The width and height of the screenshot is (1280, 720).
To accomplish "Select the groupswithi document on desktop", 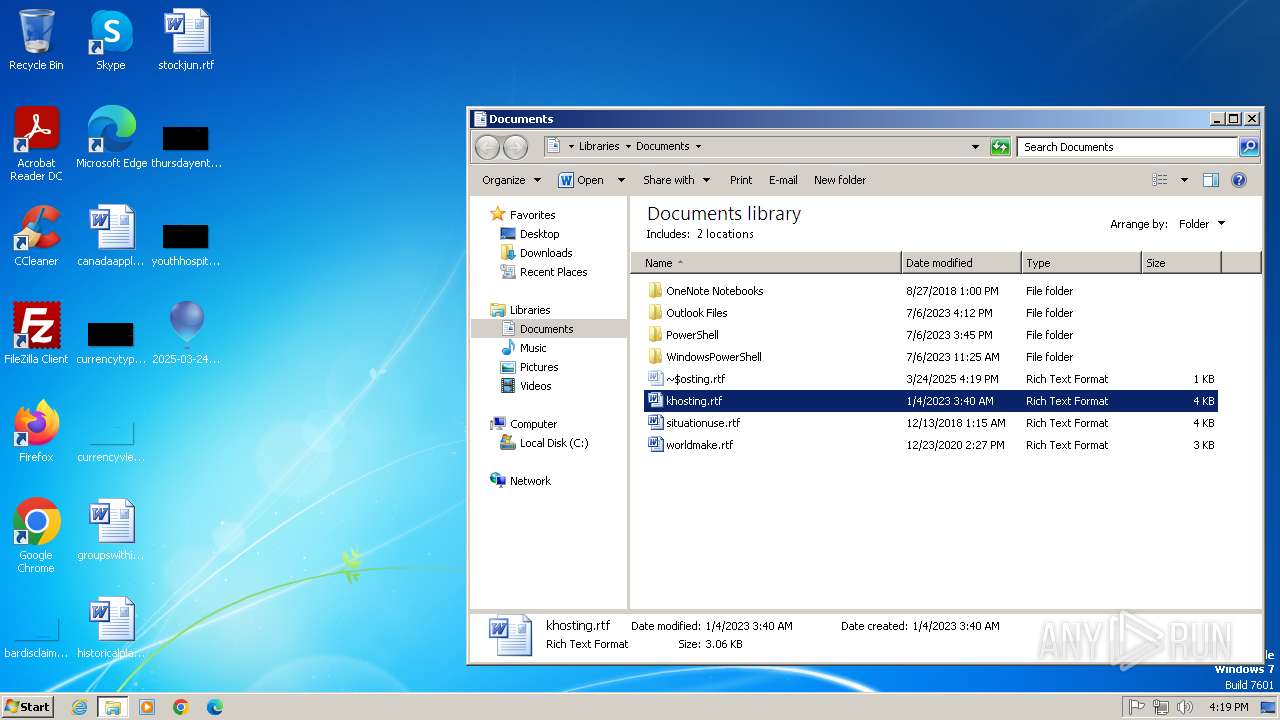I will (111, 529).
